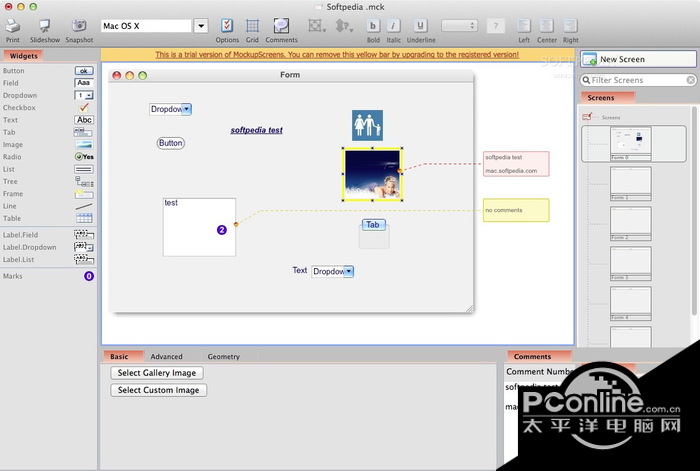Select the Frame widget
The height and width of the screenshot is (471, 700).
pos(48,194)
